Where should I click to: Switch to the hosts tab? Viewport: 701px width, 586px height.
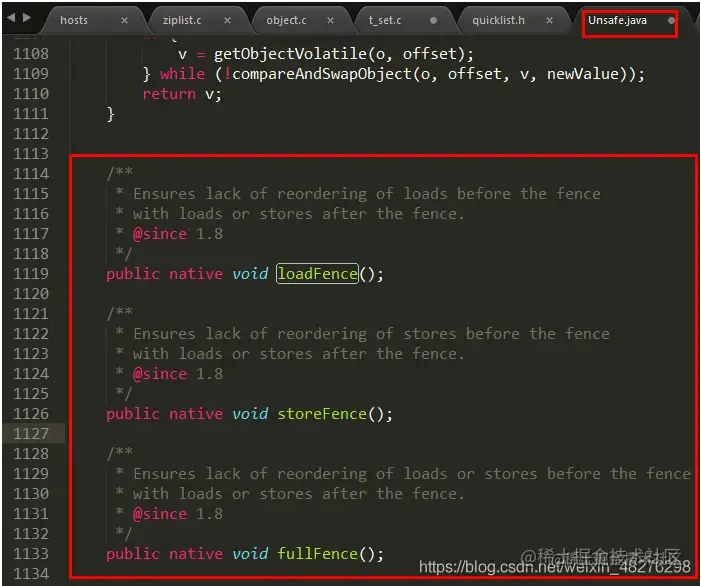(74, 21)
